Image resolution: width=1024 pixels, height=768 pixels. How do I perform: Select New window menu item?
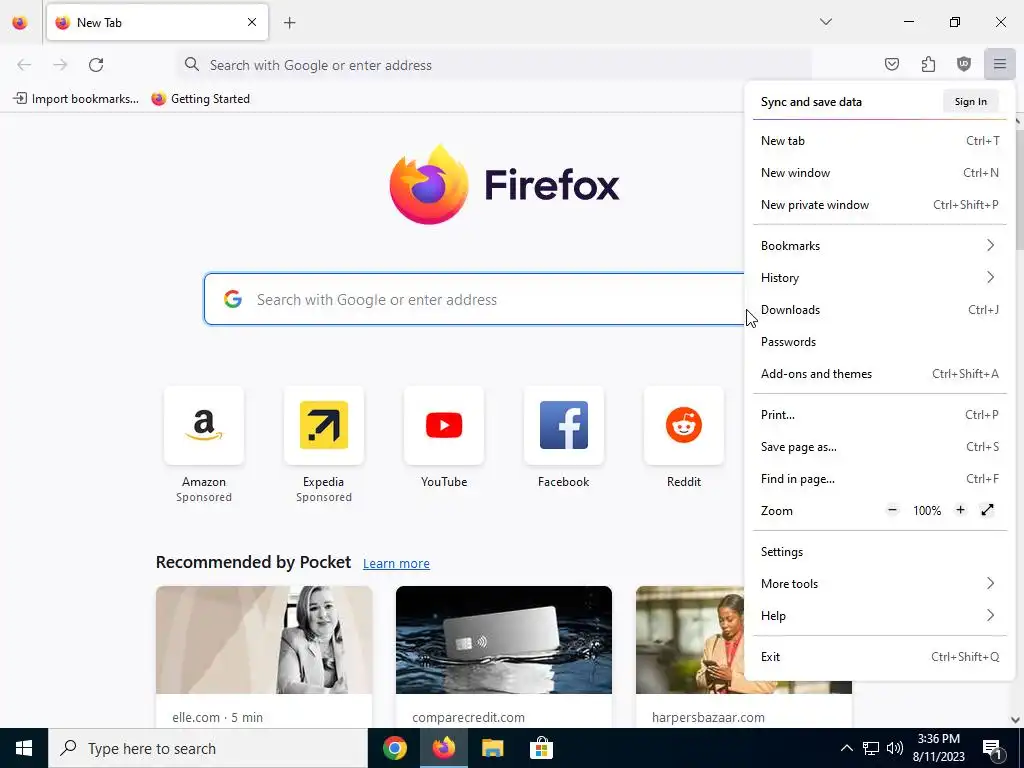click(880, 172)
